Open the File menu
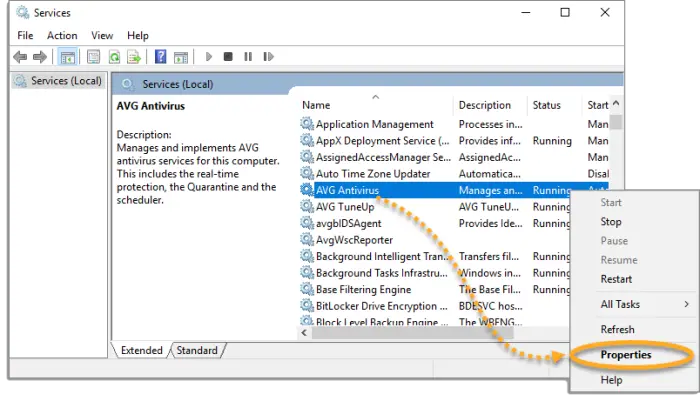Viewport: 700px width, 401px height. tap(25, 35)
